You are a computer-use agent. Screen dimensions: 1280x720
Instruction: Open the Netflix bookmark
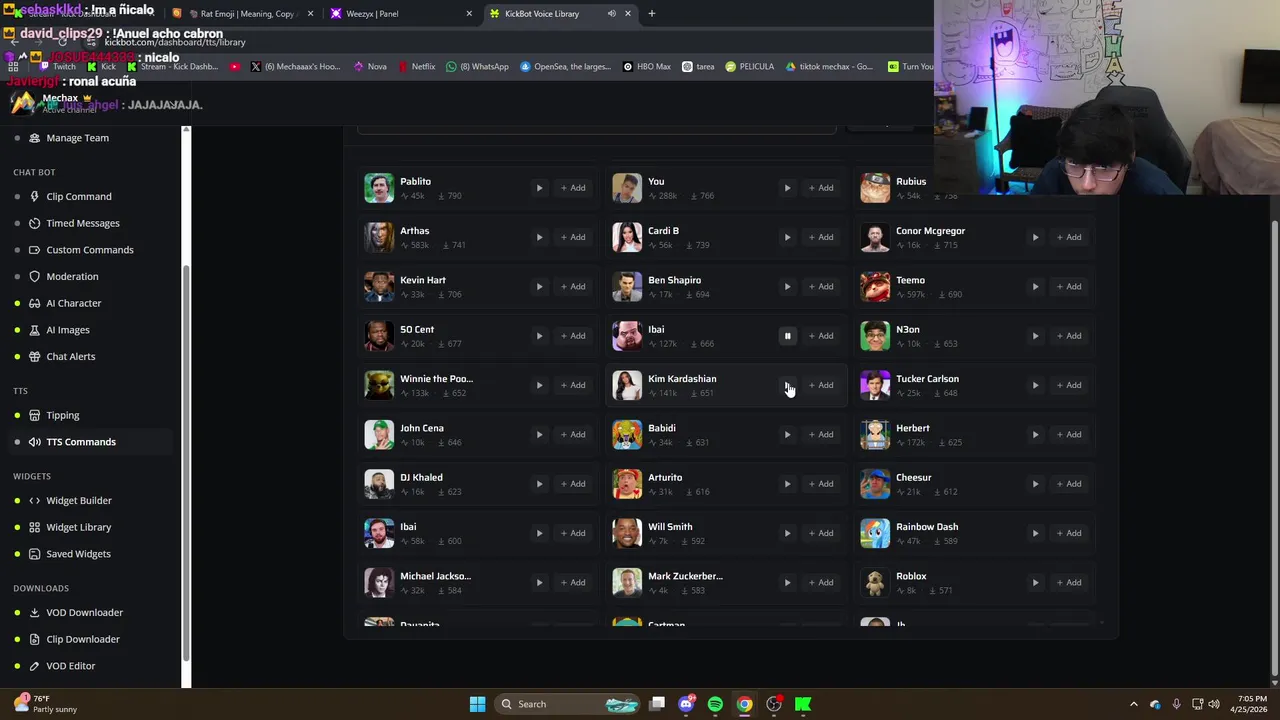click(417, 67)
